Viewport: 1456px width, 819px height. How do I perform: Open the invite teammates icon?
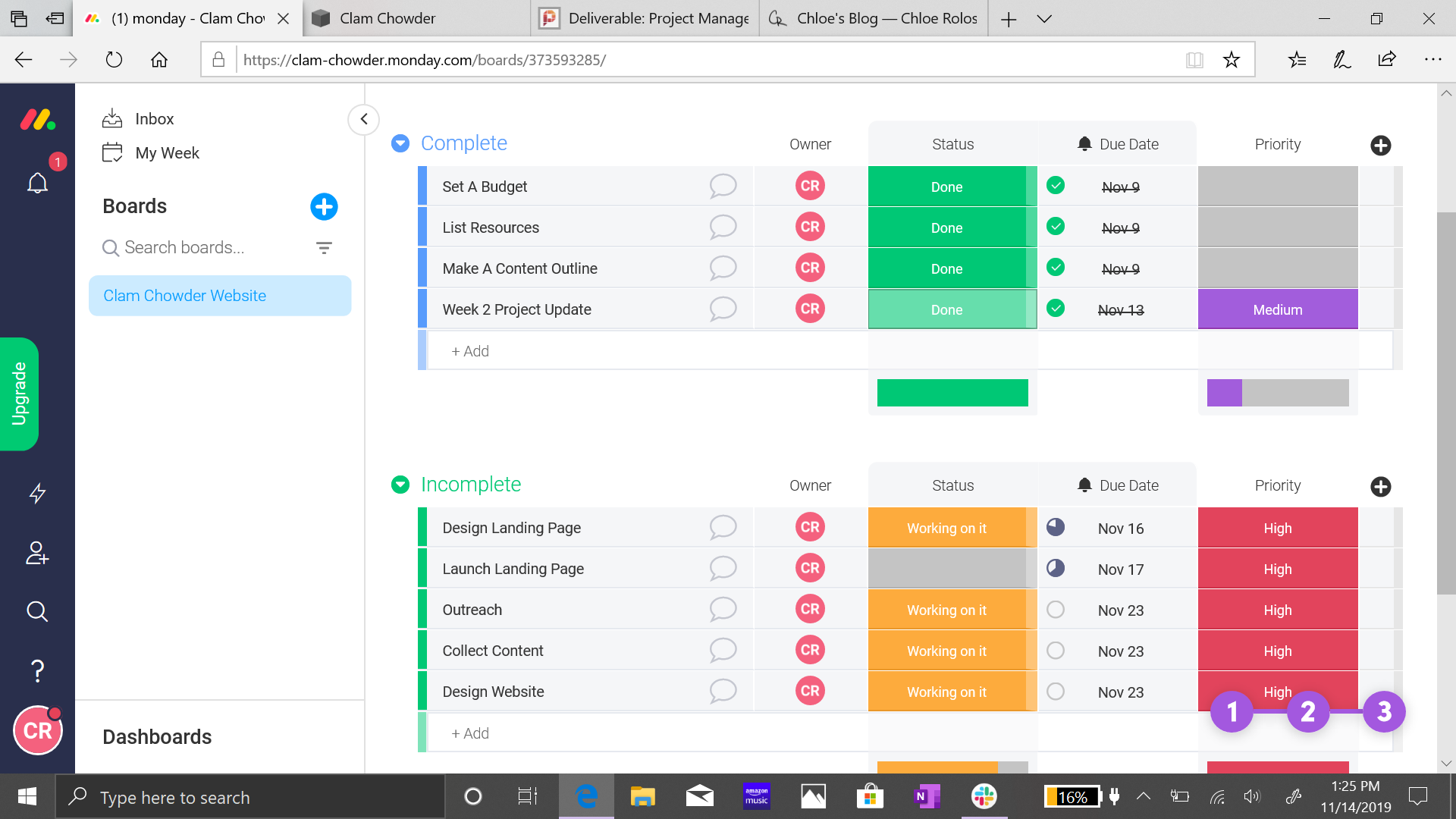tap(37, 554)
